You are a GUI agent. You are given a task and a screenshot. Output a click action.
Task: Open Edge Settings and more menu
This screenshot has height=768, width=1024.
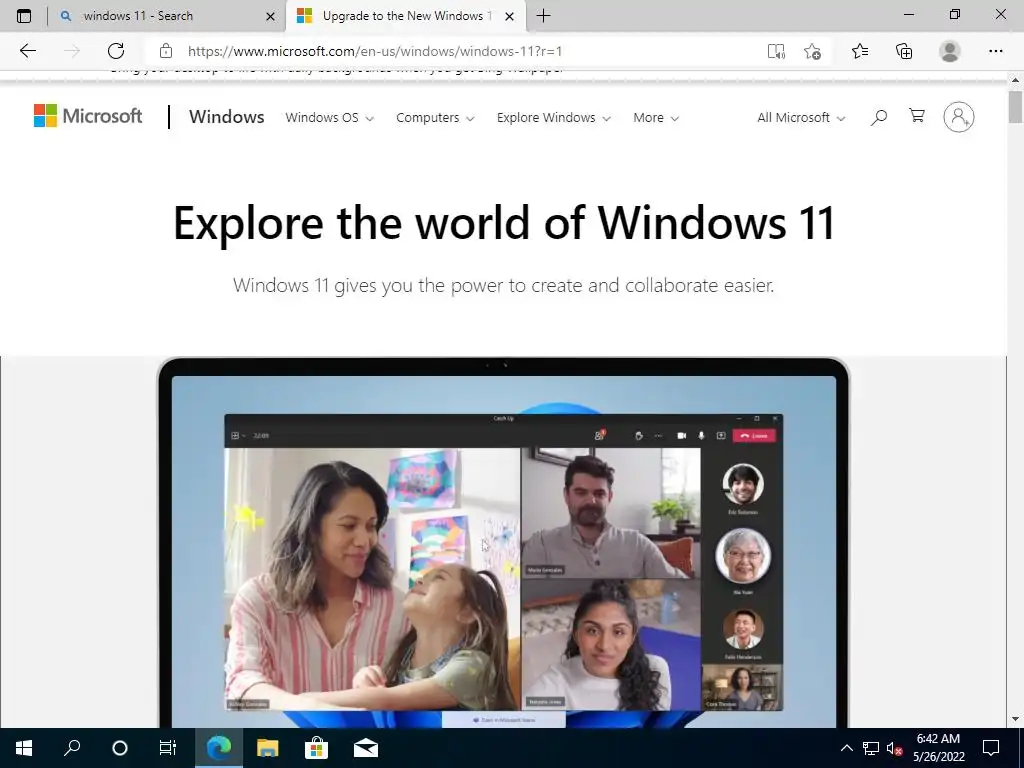995,51
